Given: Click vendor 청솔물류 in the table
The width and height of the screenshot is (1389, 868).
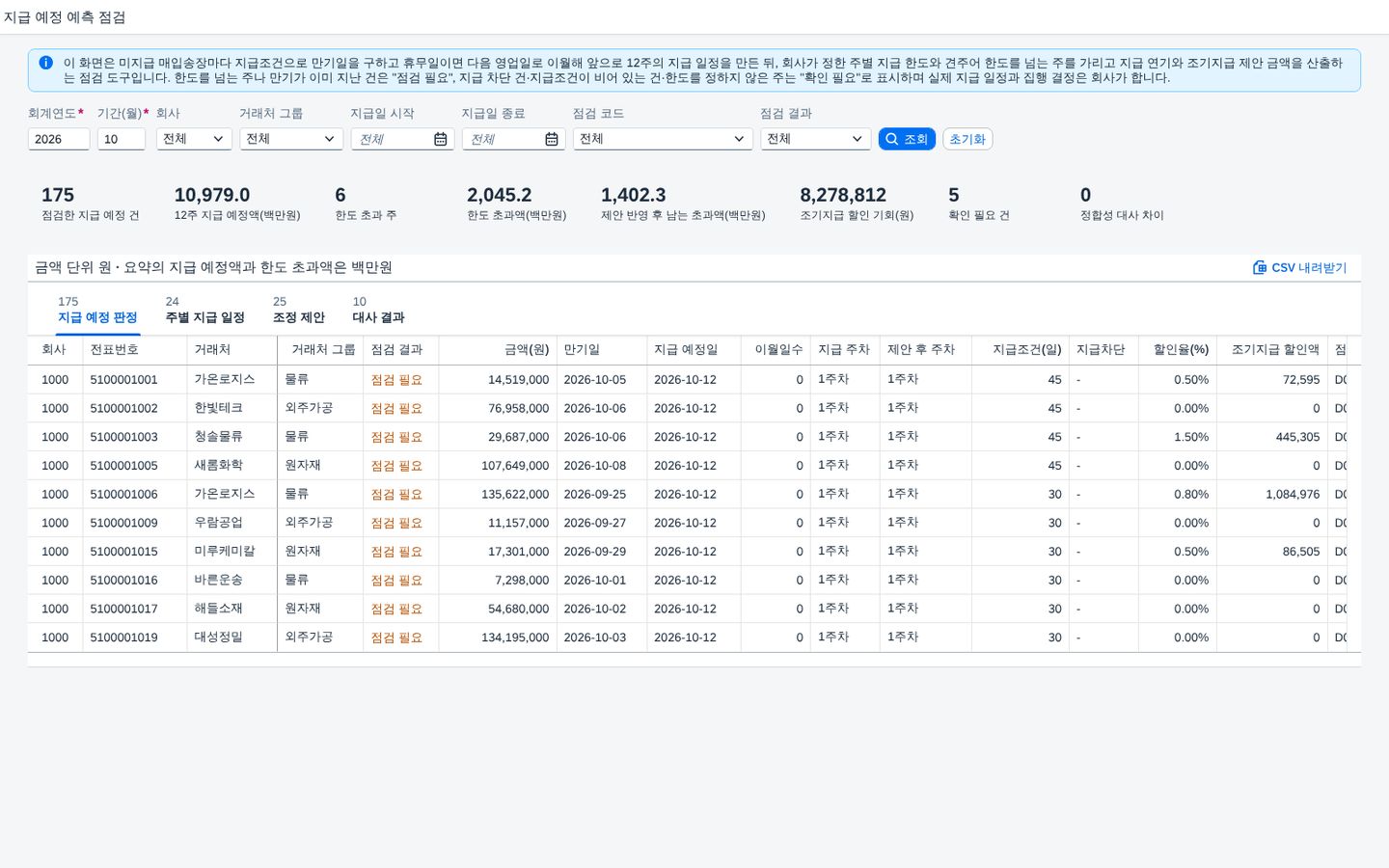Looking at the screenshot, I should (218, 437).
